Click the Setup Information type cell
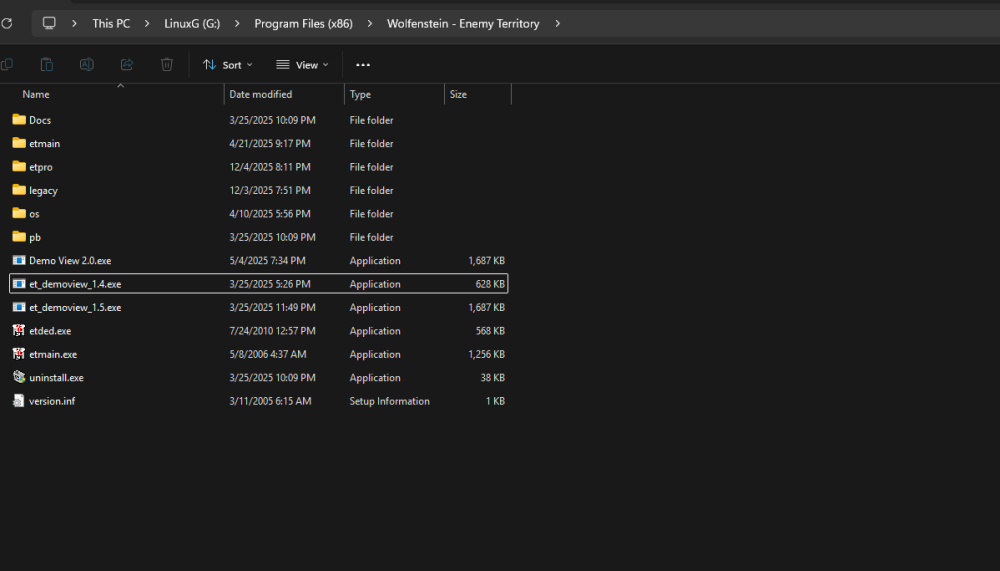 (390, 401)
